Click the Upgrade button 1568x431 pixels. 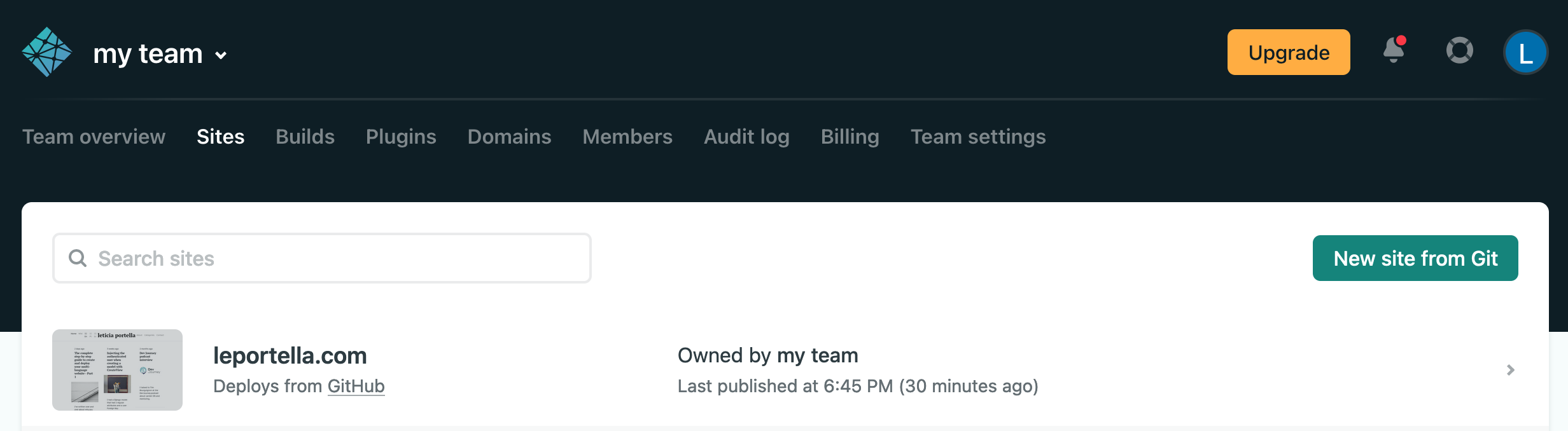tap(1288, 51)
